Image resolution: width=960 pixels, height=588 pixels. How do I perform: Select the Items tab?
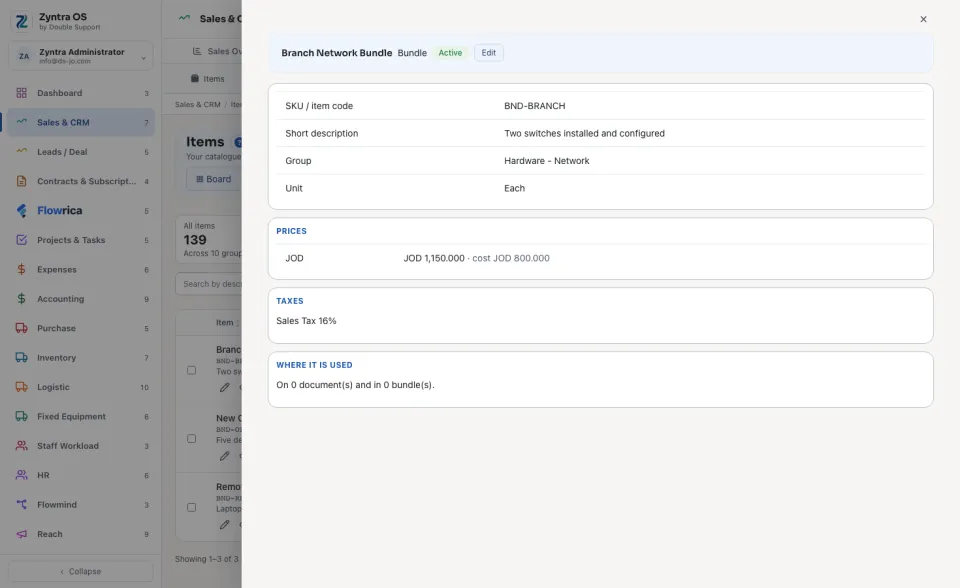click(207, 78)
